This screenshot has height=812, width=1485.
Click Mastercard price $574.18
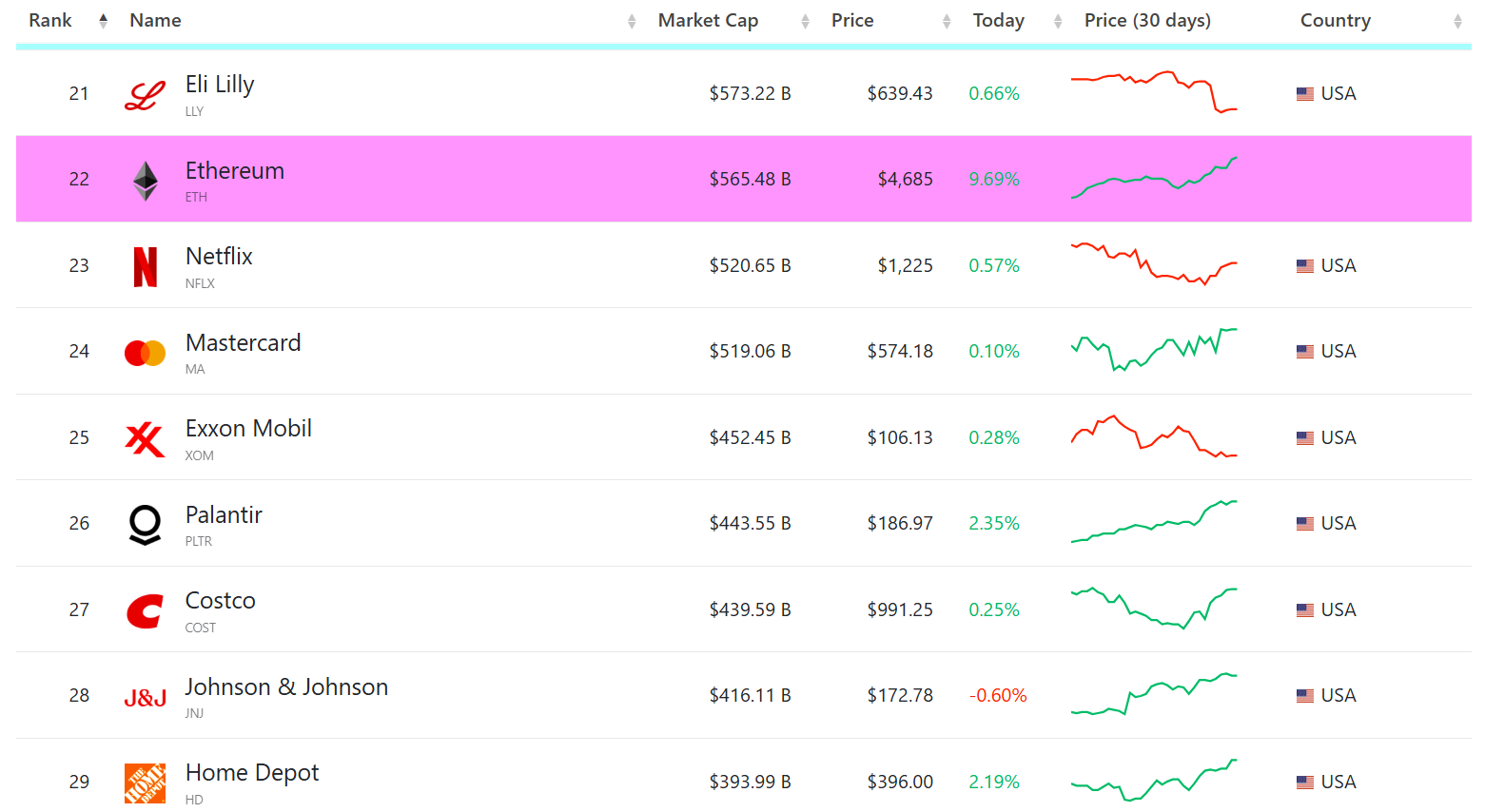900,352
